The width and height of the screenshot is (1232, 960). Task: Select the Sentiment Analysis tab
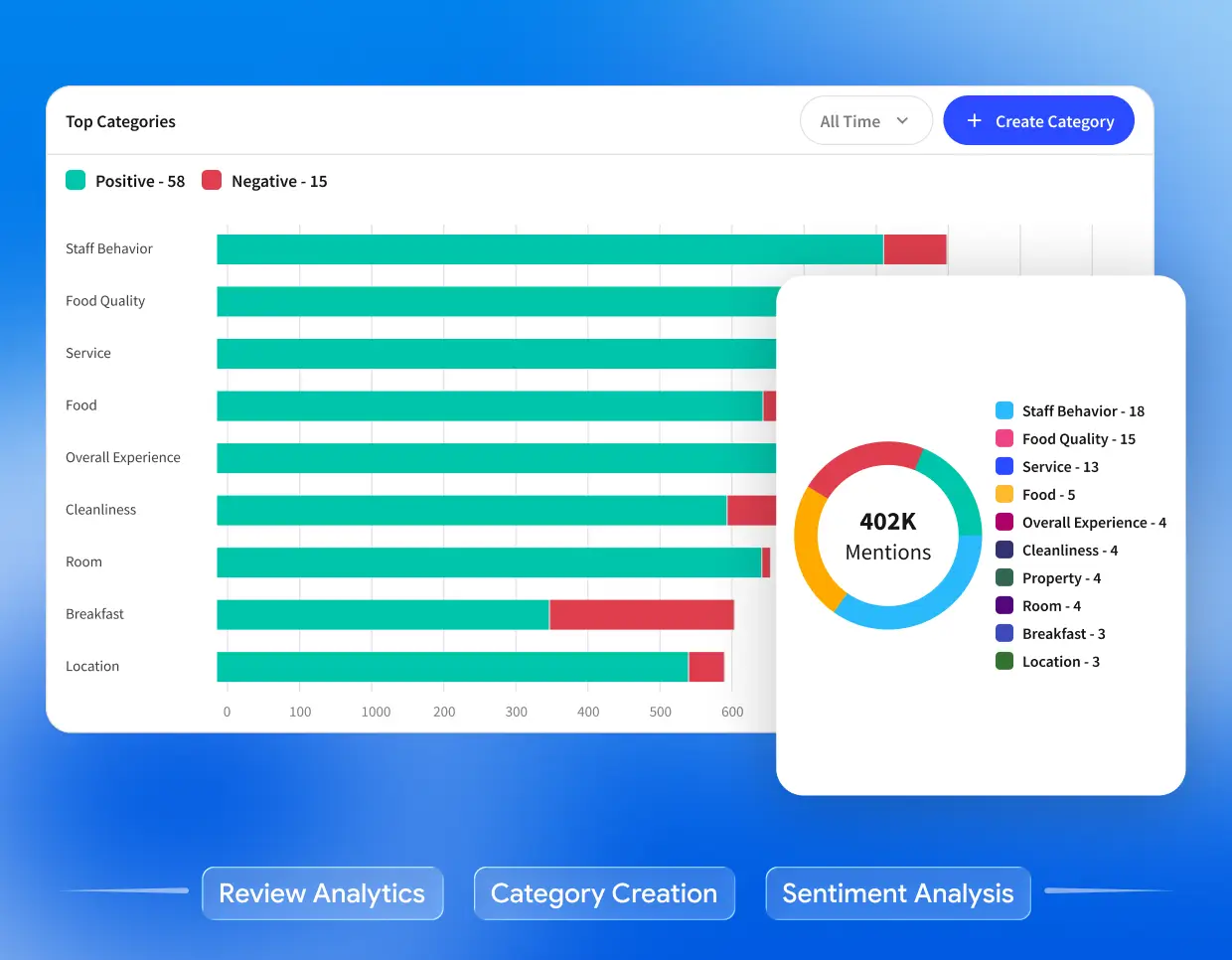pyautogui.click(x=898, y=893)
